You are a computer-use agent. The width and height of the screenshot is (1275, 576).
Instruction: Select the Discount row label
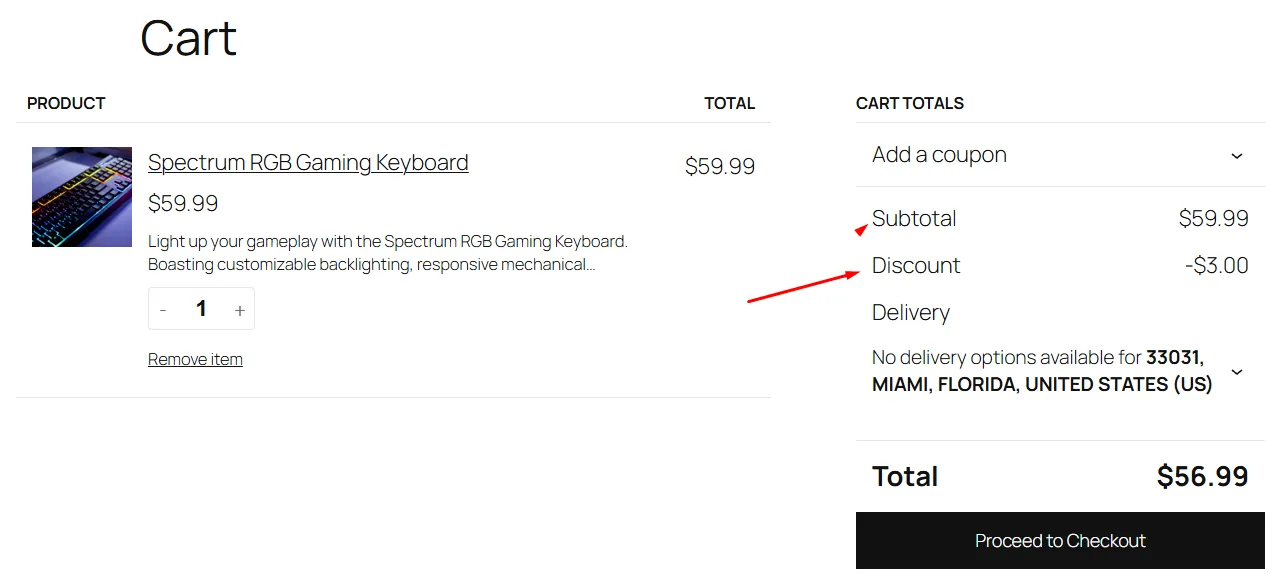(x=916, y=265)
